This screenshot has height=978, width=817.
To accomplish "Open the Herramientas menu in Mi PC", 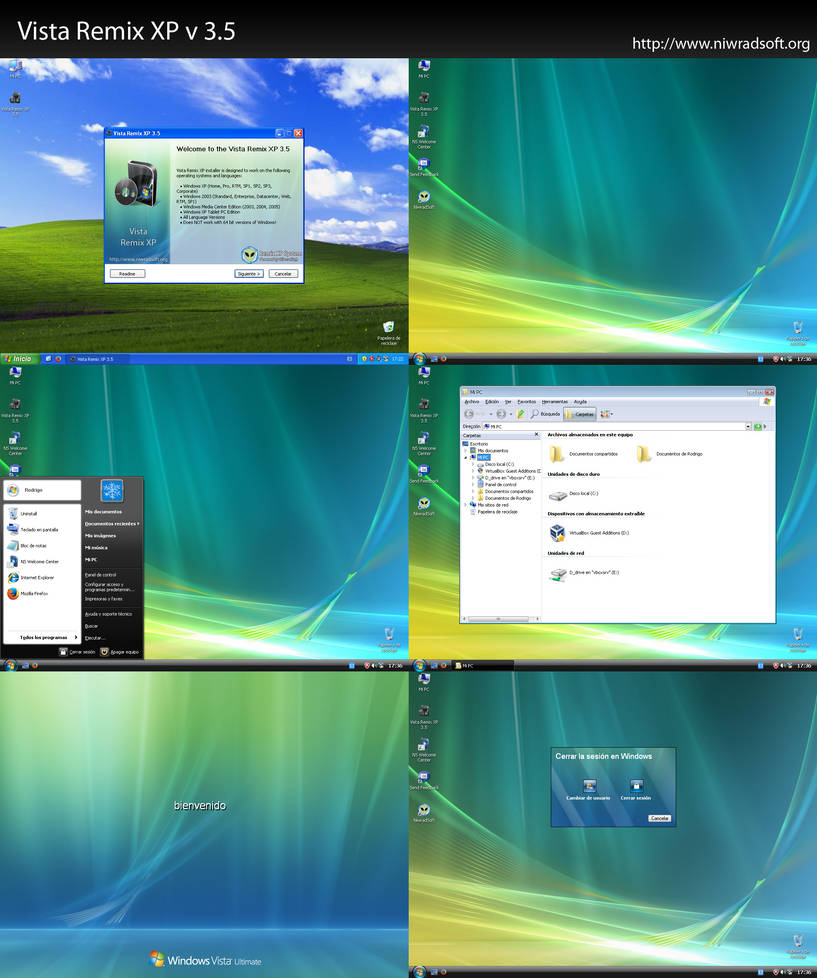I will point(555,401).
